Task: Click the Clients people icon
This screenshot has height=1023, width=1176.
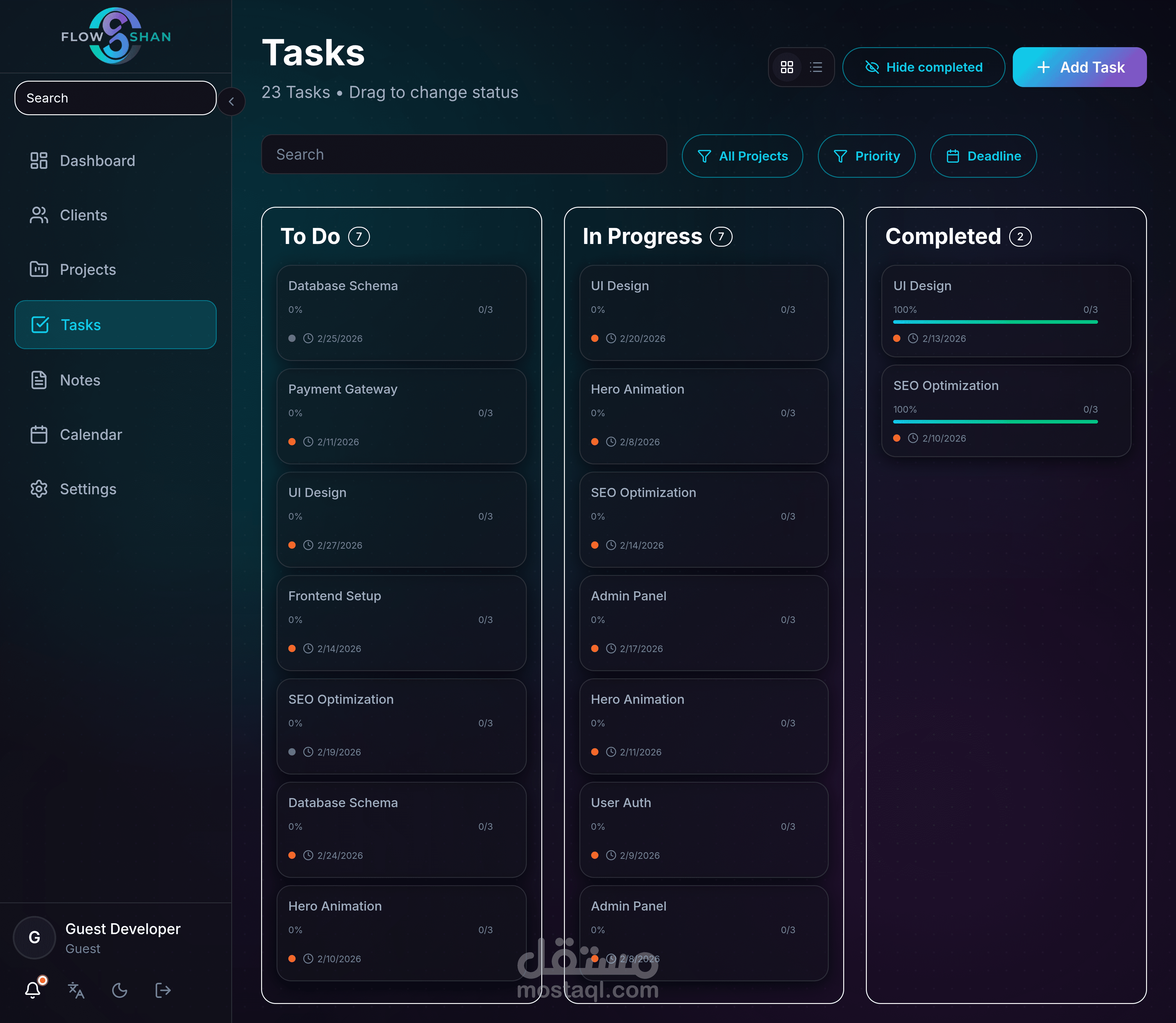Action: (x=39, y=215)
